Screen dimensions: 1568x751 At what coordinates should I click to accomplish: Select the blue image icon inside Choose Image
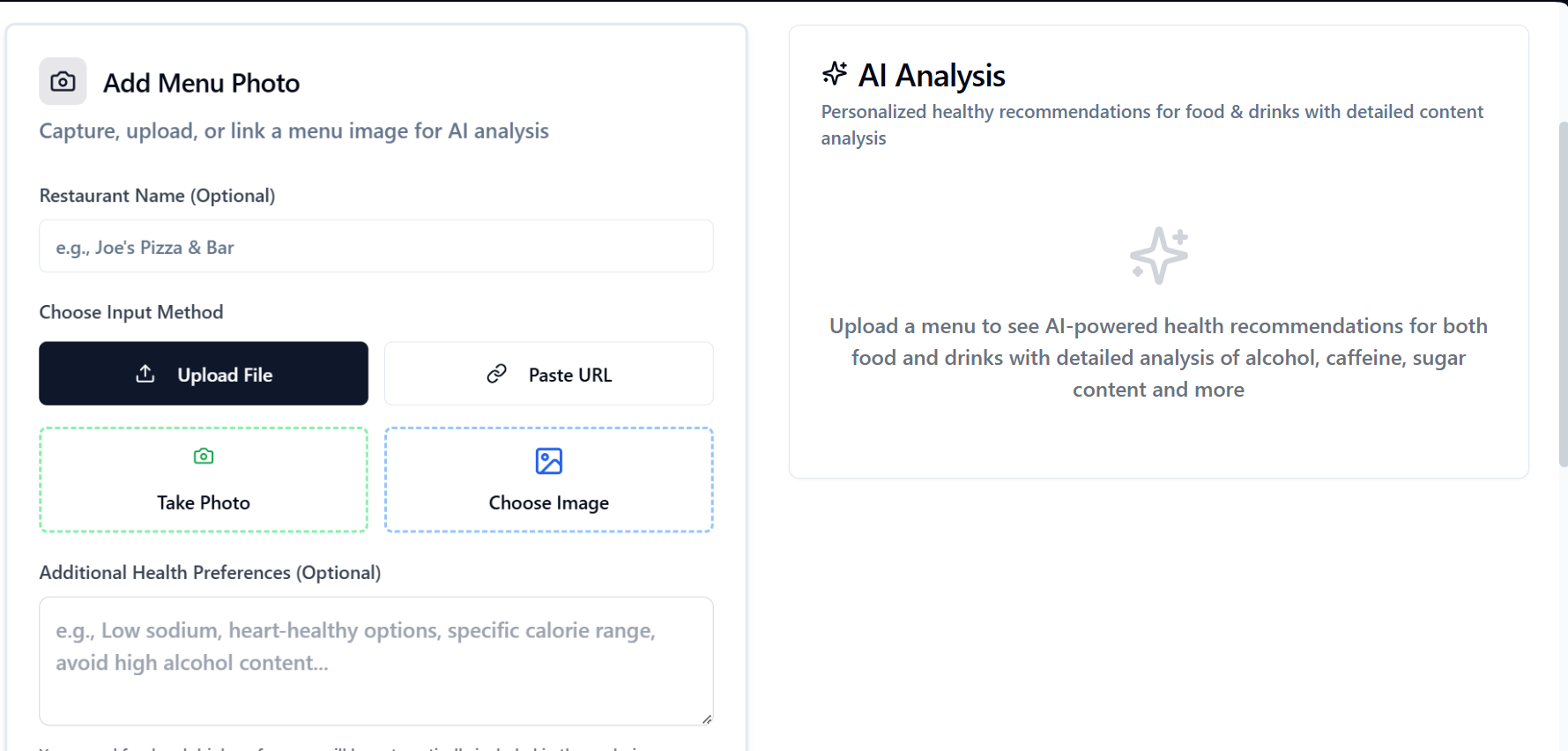[548, 459]
